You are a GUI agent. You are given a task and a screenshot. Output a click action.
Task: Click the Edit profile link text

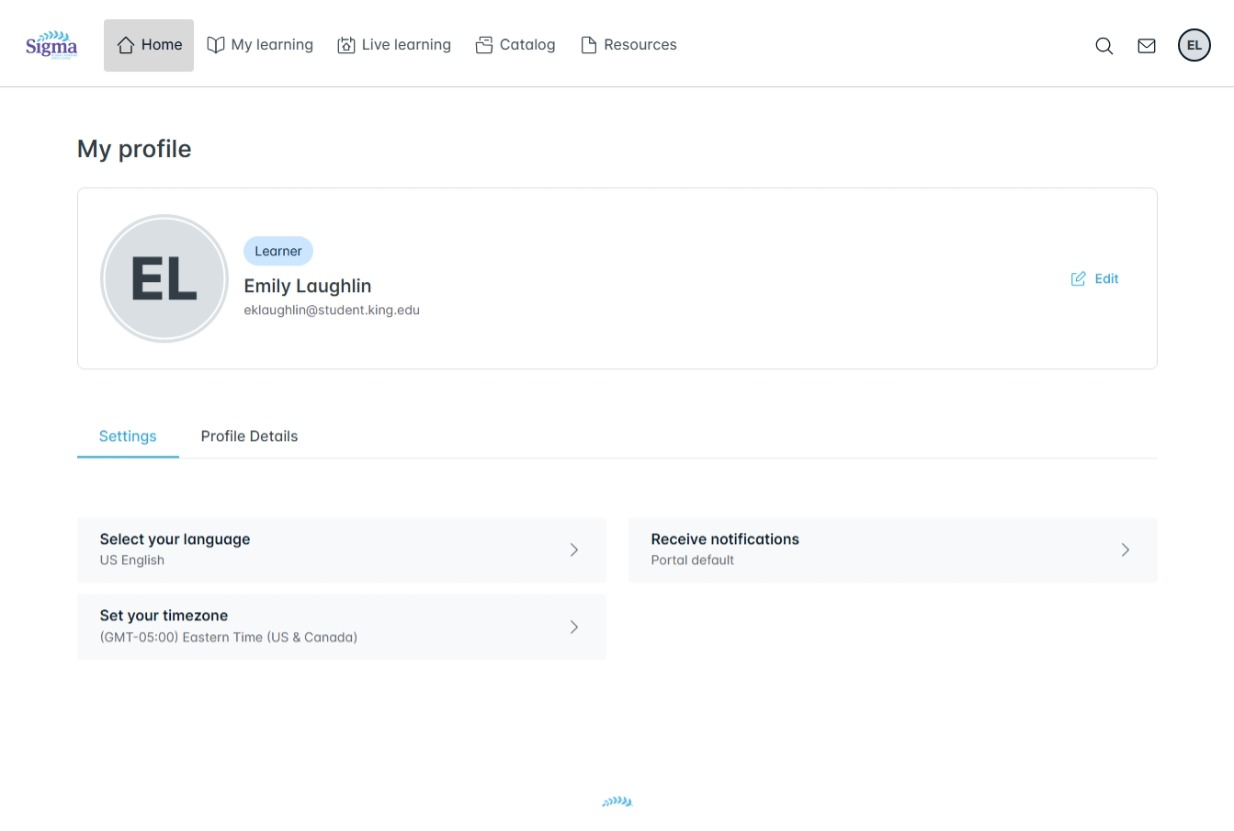1106,279
